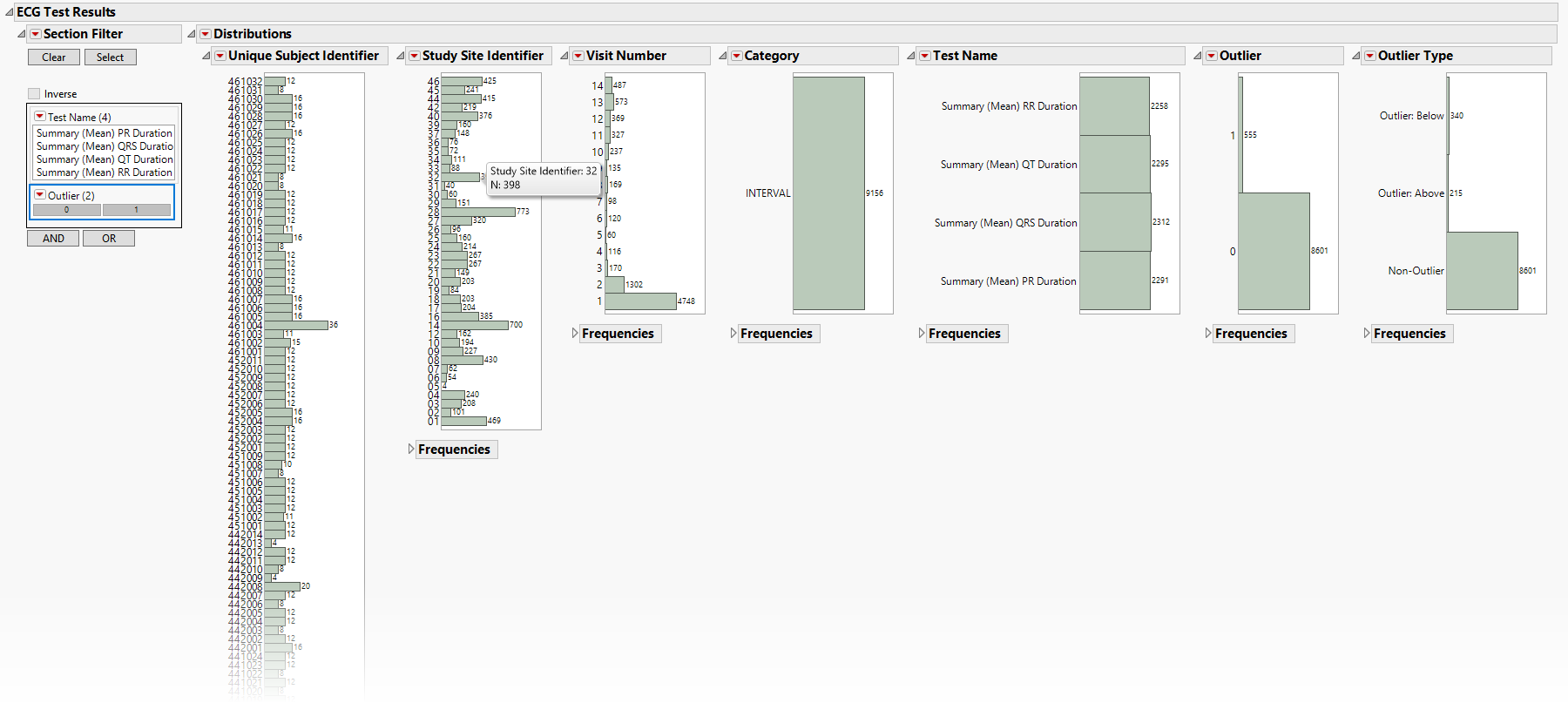Select Summary (Mean) QRS Duration in filter list
The image size is (1568, 703).
click(105, 146)
